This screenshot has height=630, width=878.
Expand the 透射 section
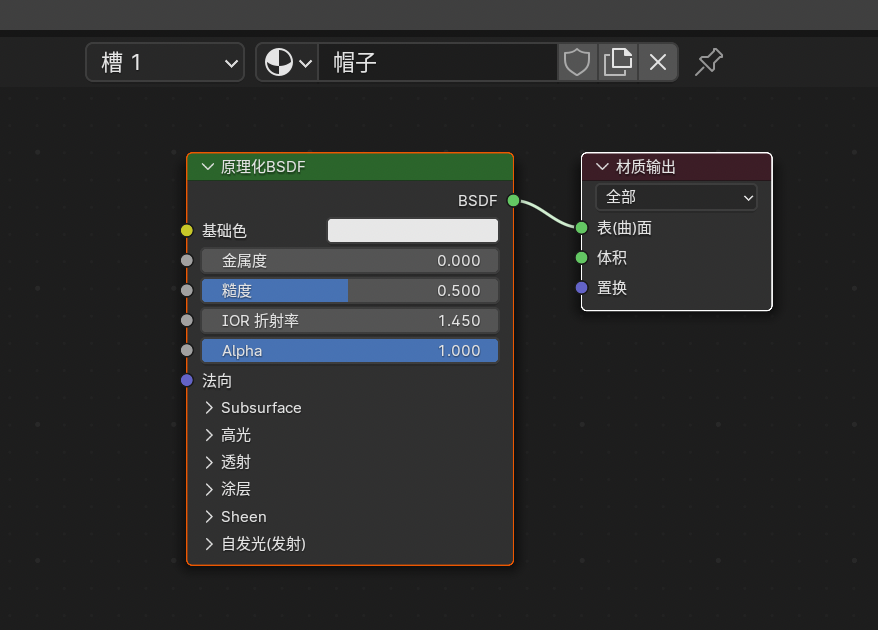click(235, 462)
